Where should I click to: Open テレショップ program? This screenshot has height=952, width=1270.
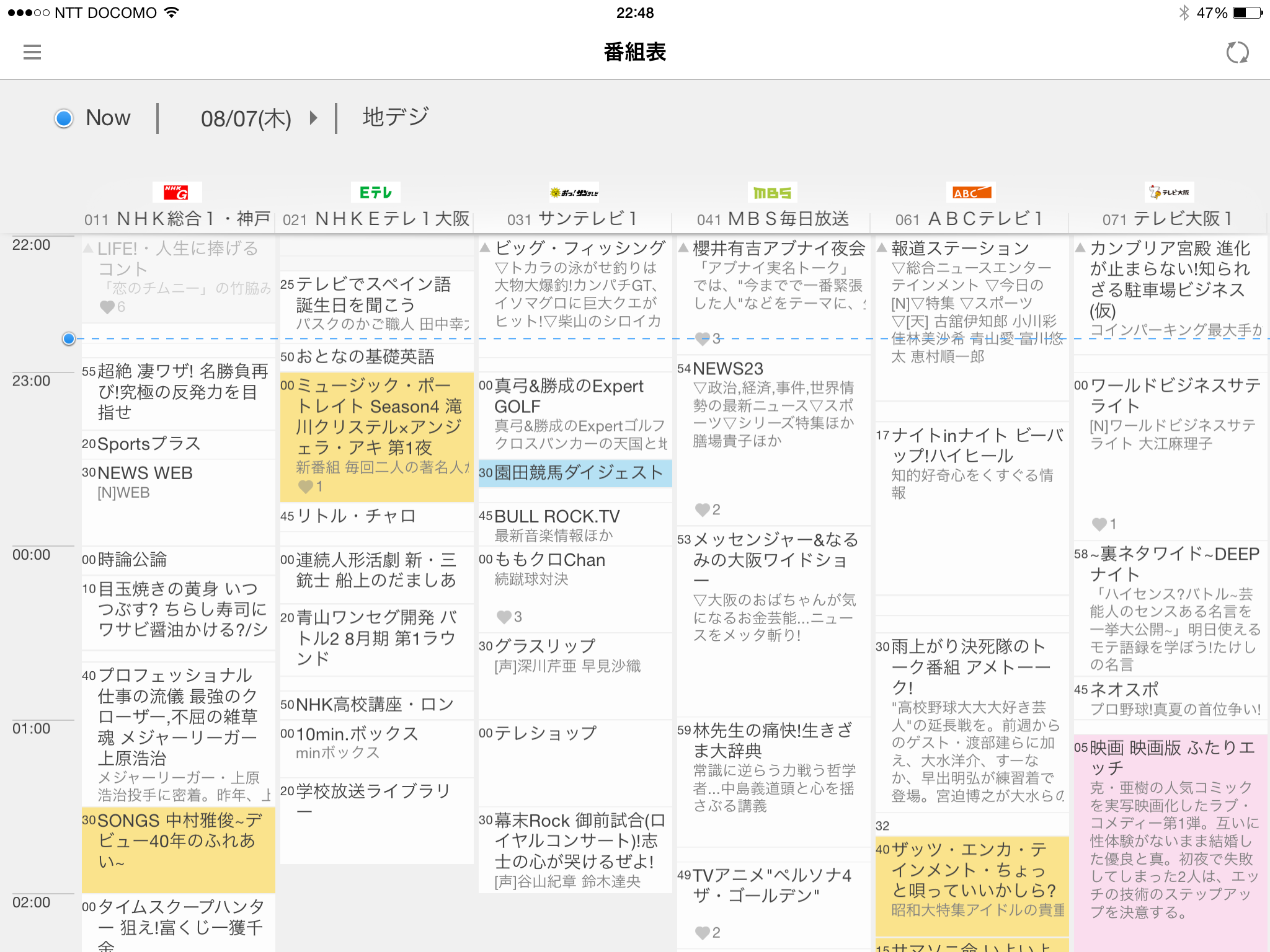point(575,762)
